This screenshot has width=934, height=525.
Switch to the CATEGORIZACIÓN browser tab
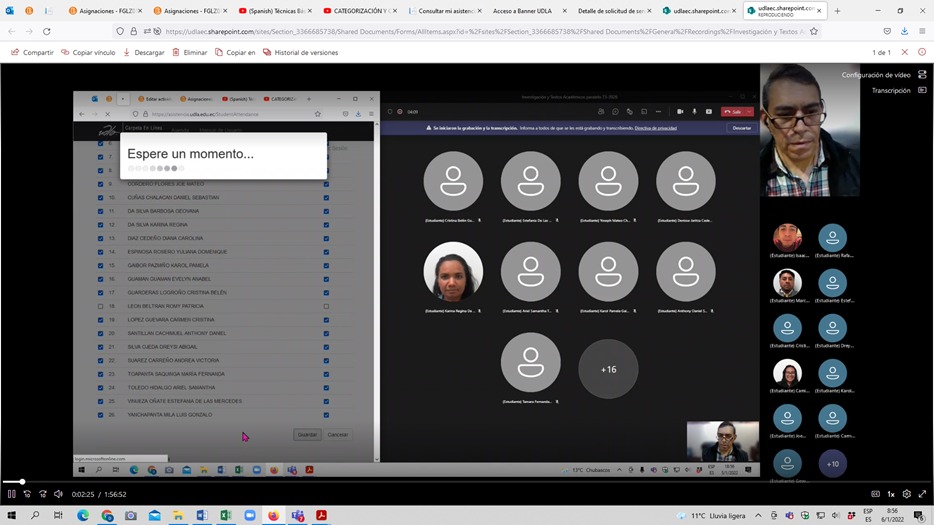tap(360, 11)
